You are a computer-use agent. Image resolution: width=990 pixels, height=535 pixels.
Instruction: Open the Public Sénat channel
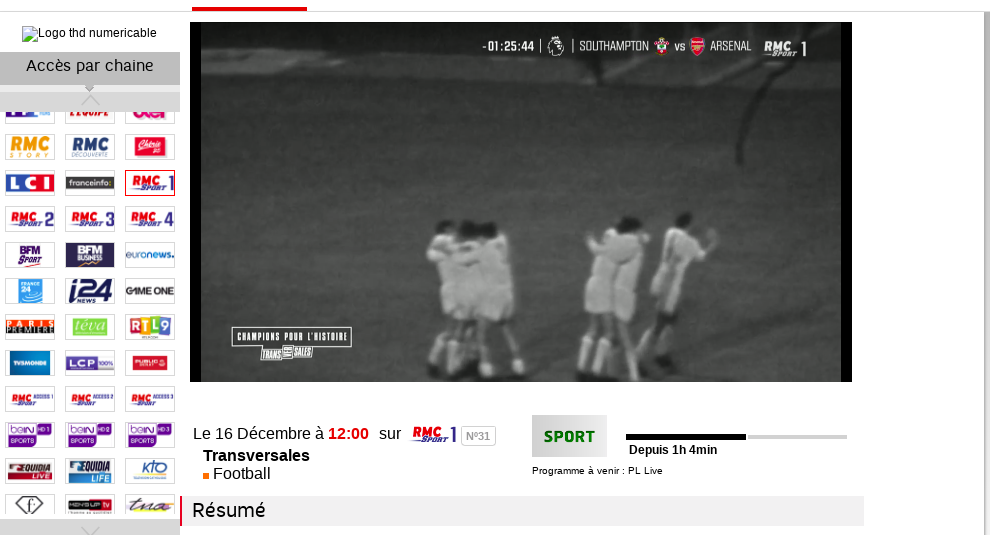[150, 363]
